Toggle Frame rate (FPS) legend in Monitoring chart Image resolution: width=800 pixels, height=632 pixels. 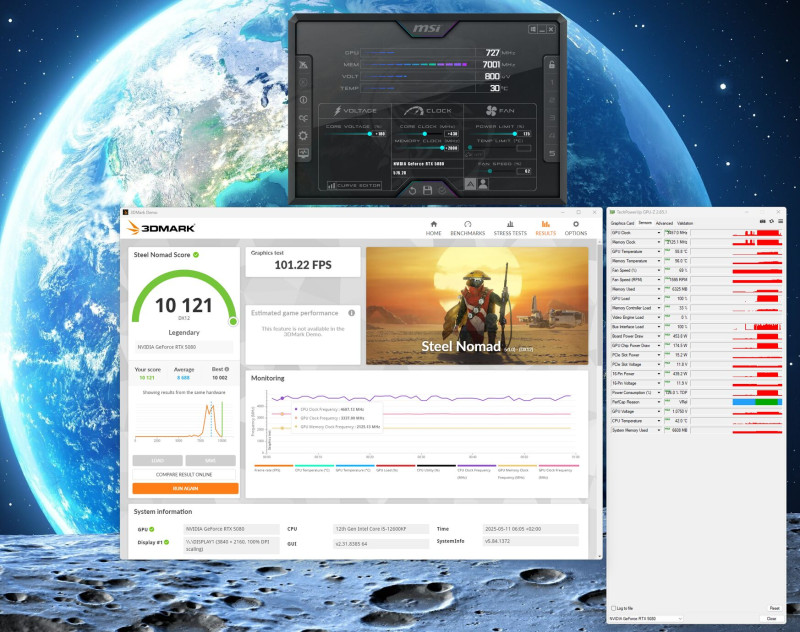pyautogui.click(x=273, y=468)
